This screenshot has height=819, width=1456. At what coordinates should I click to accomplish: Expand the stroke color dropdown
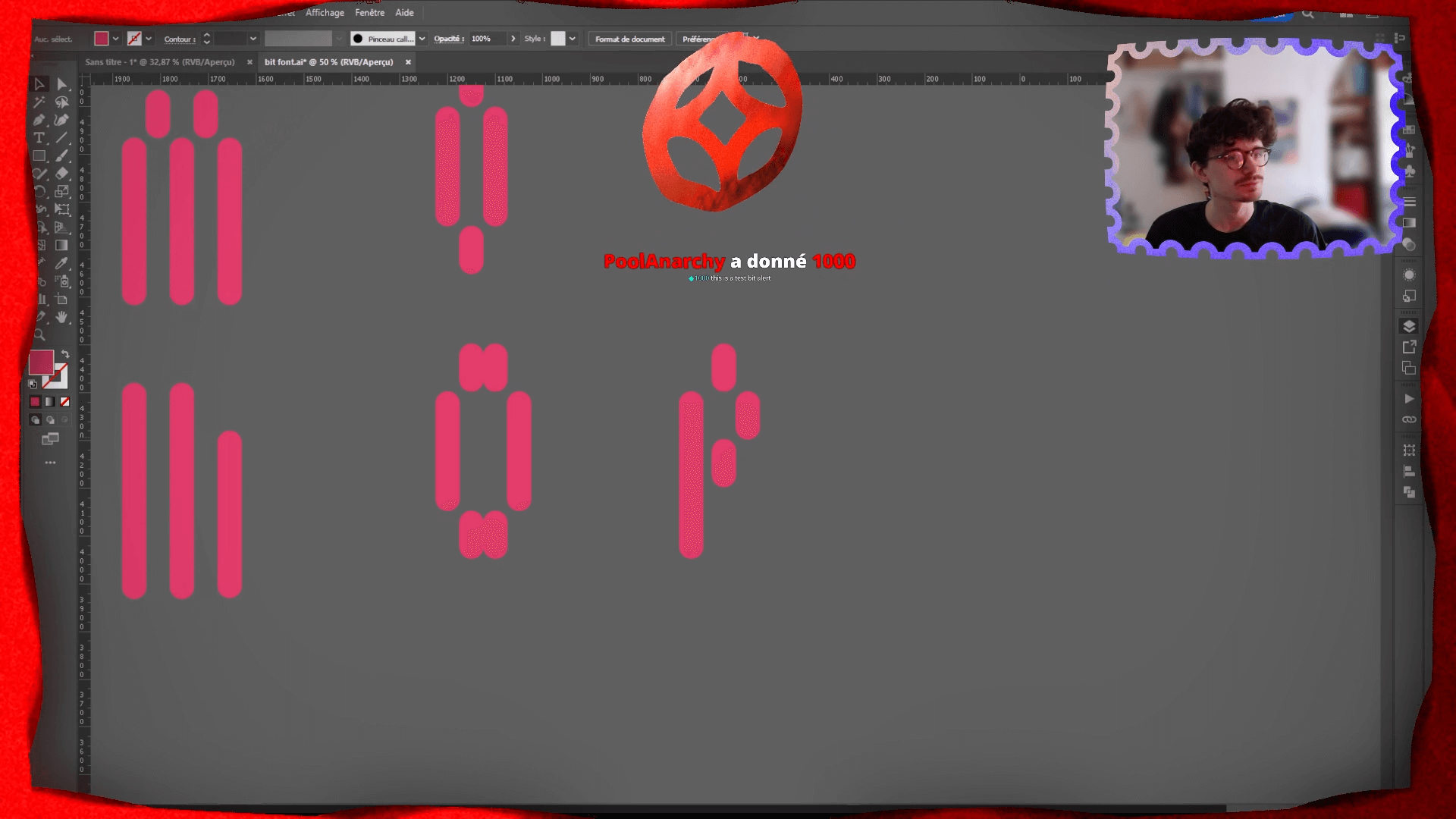(149, 39)
